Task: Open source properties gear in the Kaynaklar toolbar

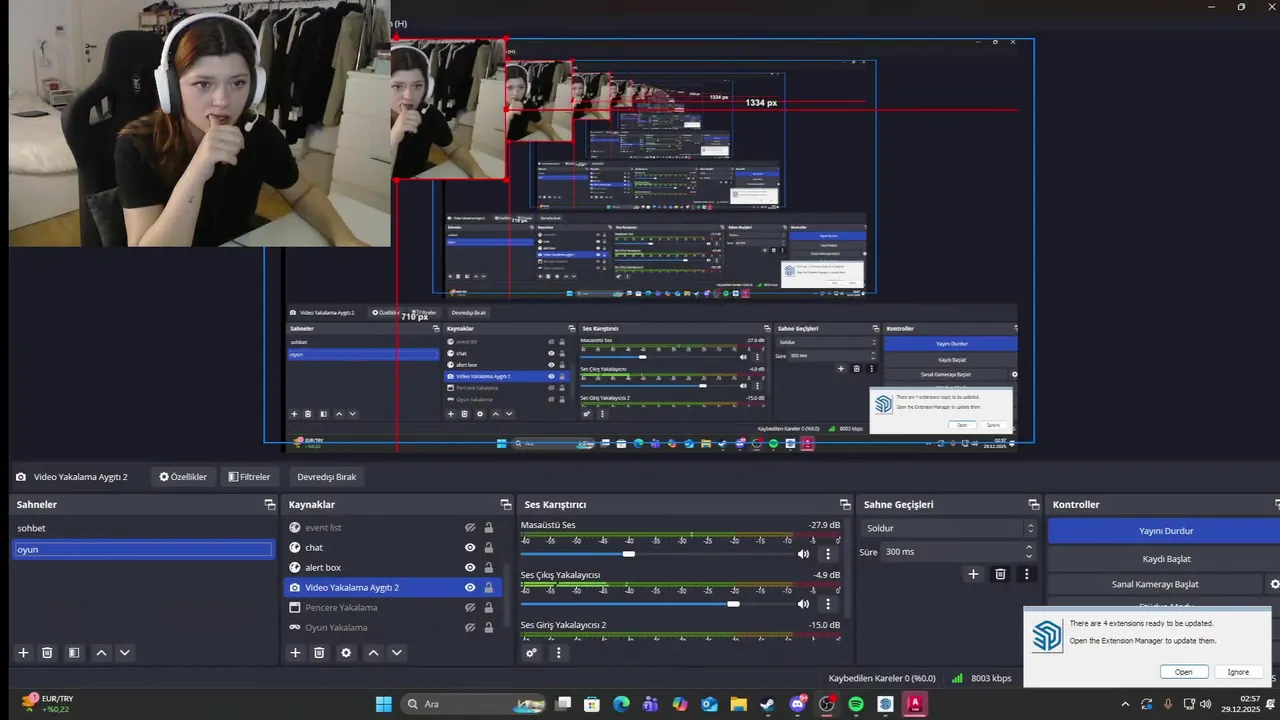Action: click(346, 652)
